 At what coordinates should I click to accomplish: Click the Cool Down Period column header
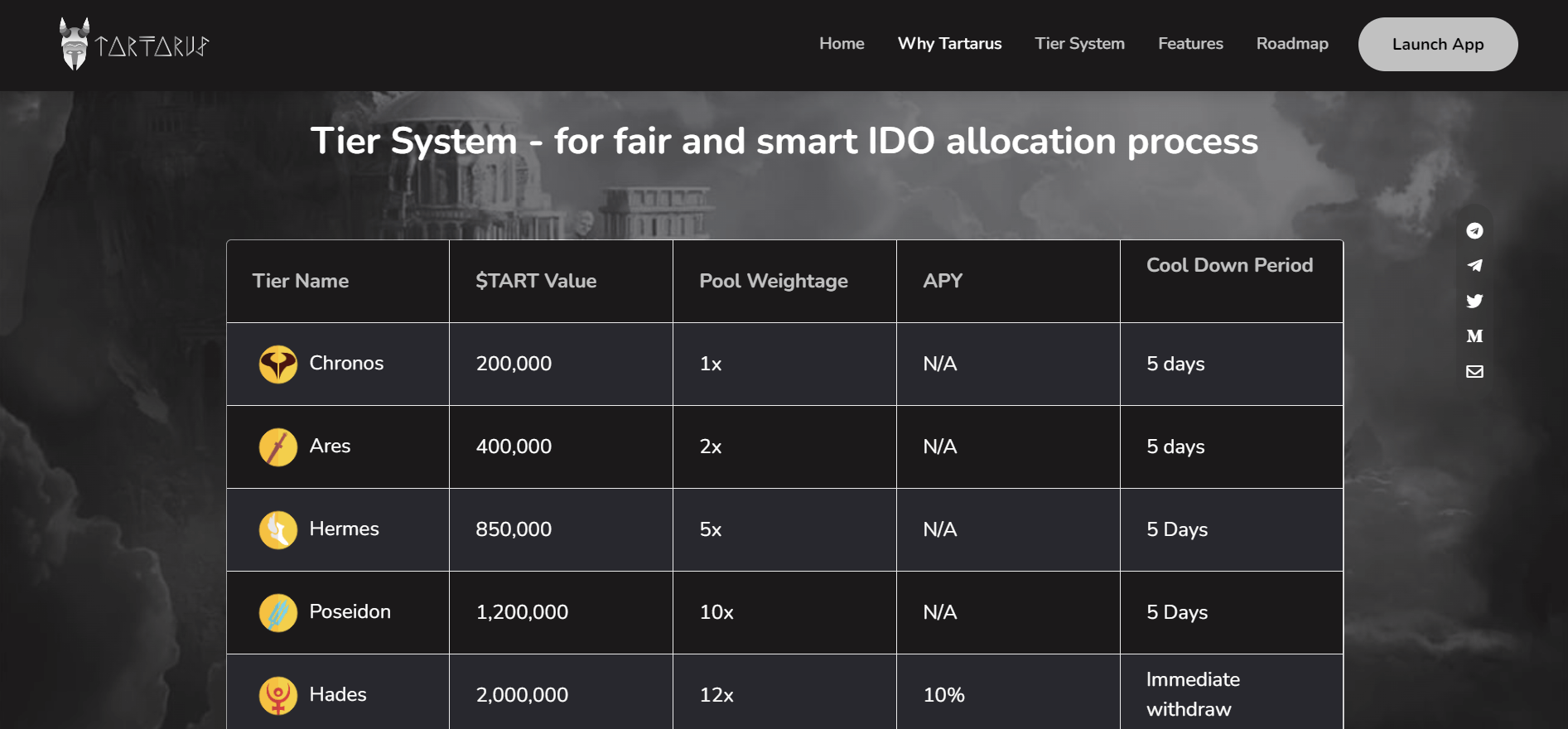coord(1229,266)
